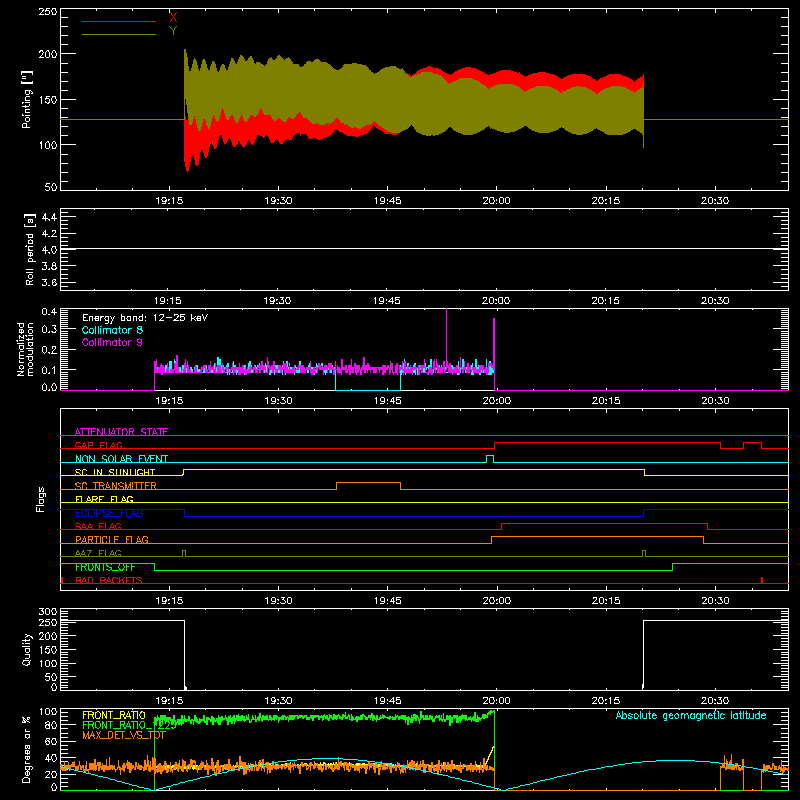The image size is (800, 800).
Task: Click the 'Degrees or %' axis title
Action: [x=27, y=749]
